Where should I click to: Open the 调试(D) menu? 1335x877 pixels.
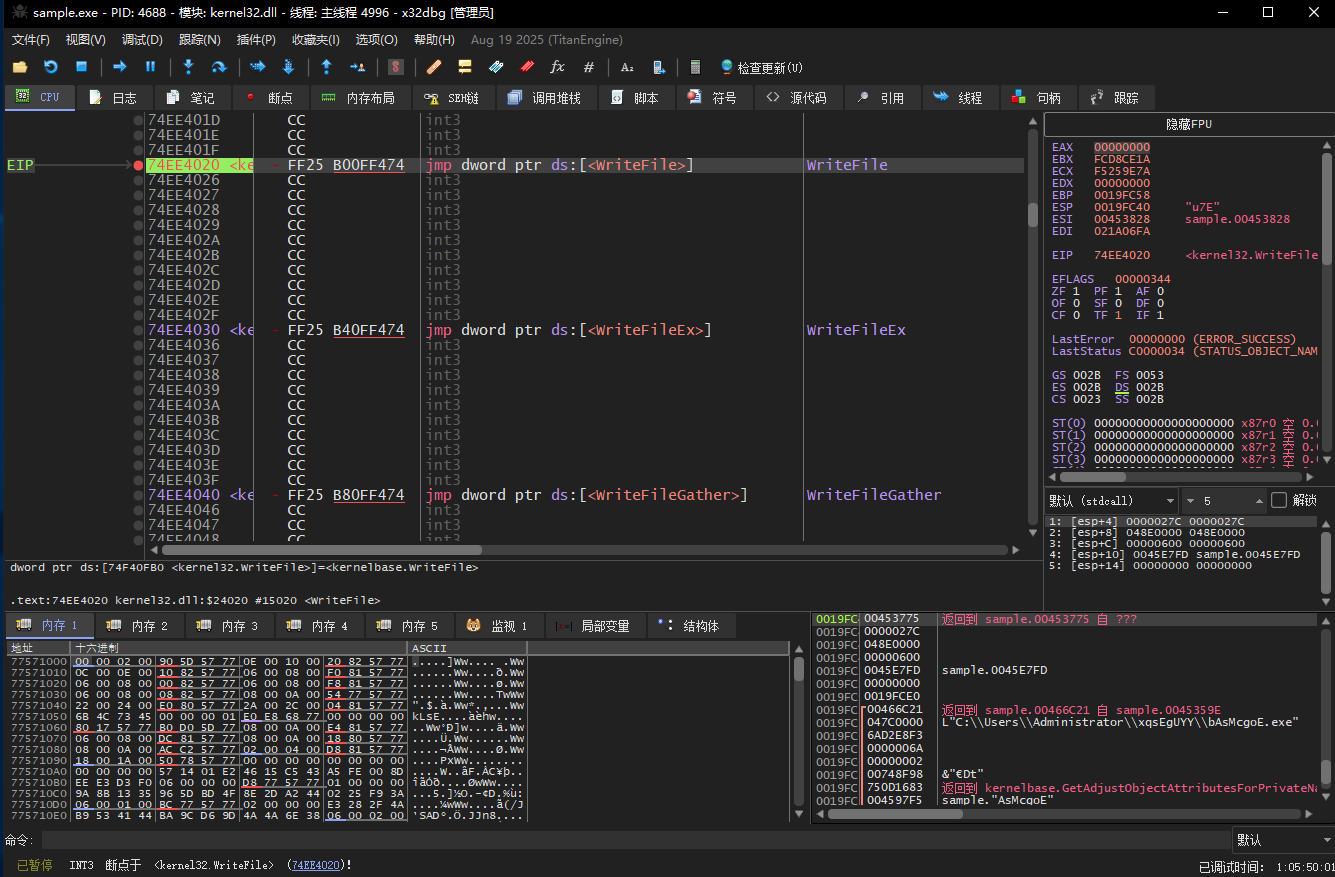pos(142,40)
